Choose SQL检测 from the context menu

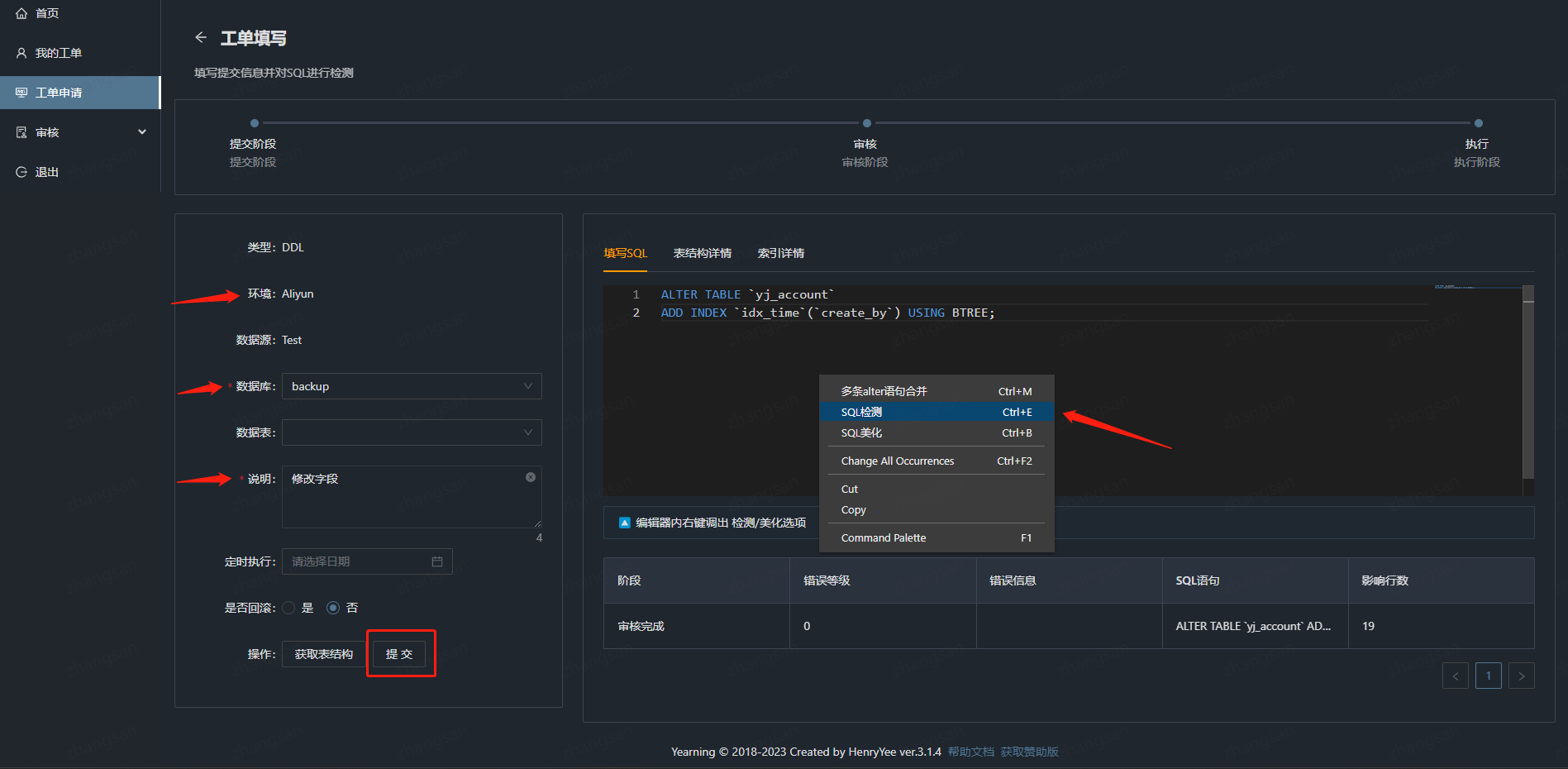[937, 412]
